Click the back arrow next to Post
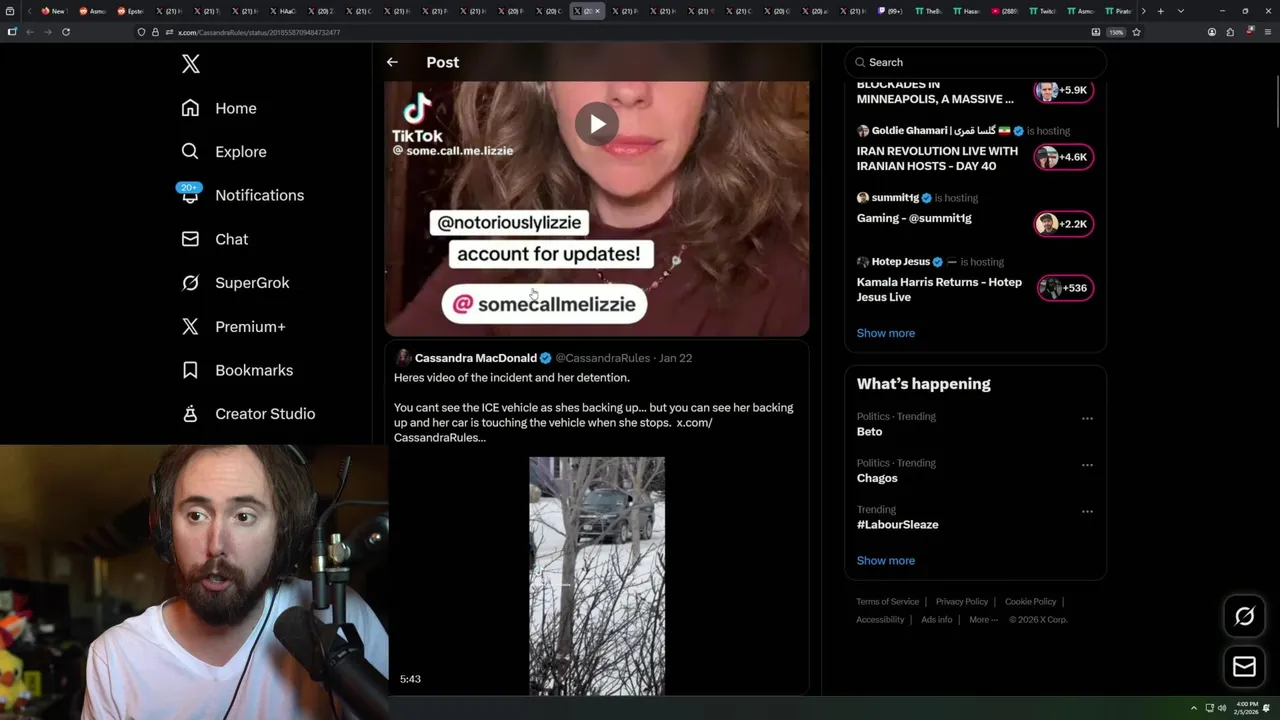The image size is (1280, 720). (392, 62)
